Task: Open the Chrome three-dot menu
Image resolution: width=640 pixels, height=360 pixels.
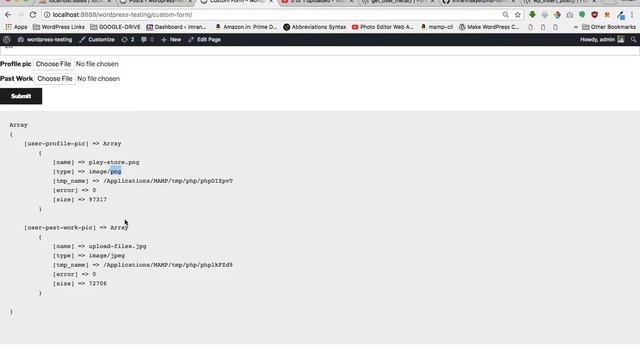Action: pyautogui.click(x=632, y=15)
